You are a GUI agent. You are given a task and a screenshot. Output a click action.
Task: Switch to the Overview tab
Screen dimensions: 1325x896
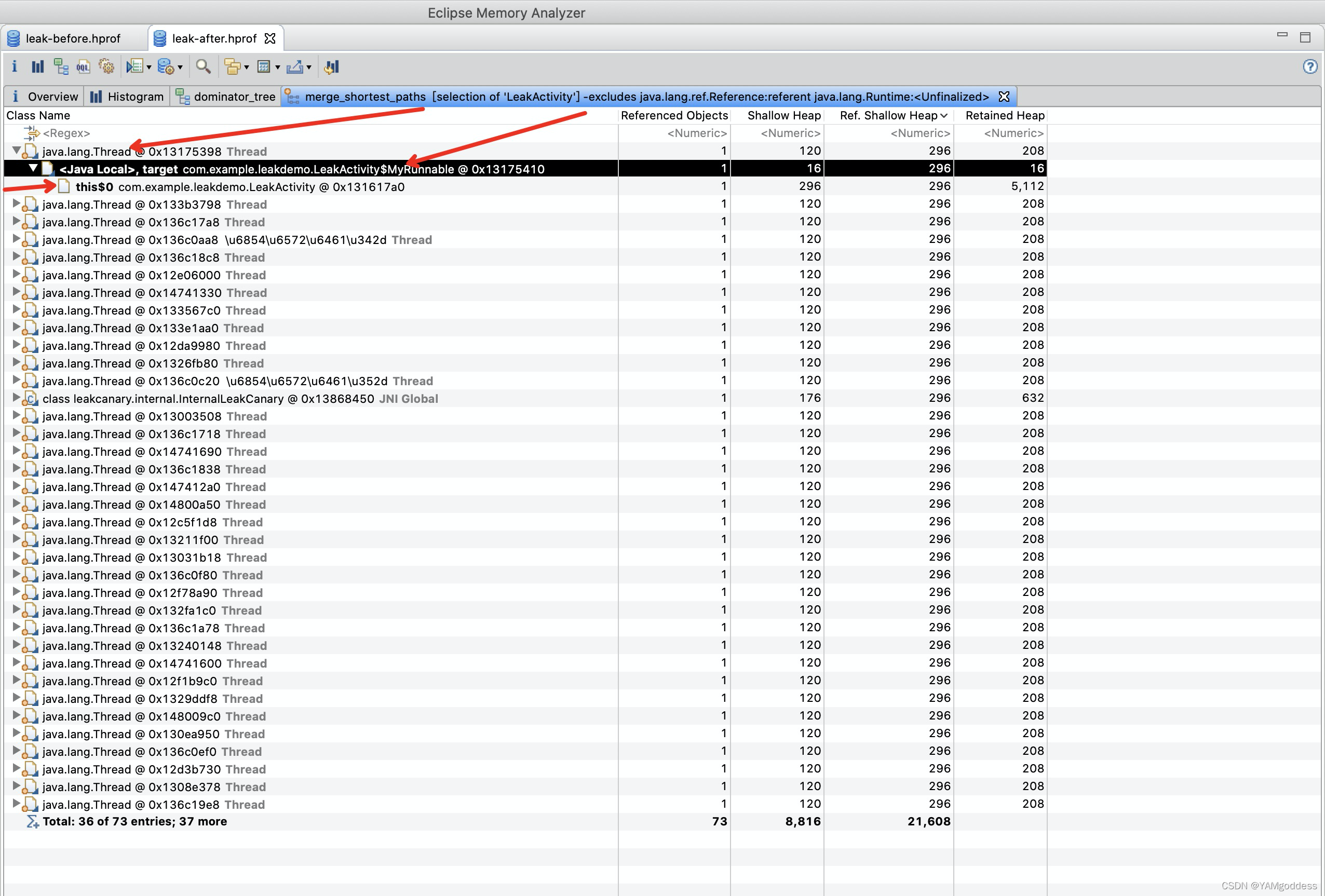(x=45, y=97)
